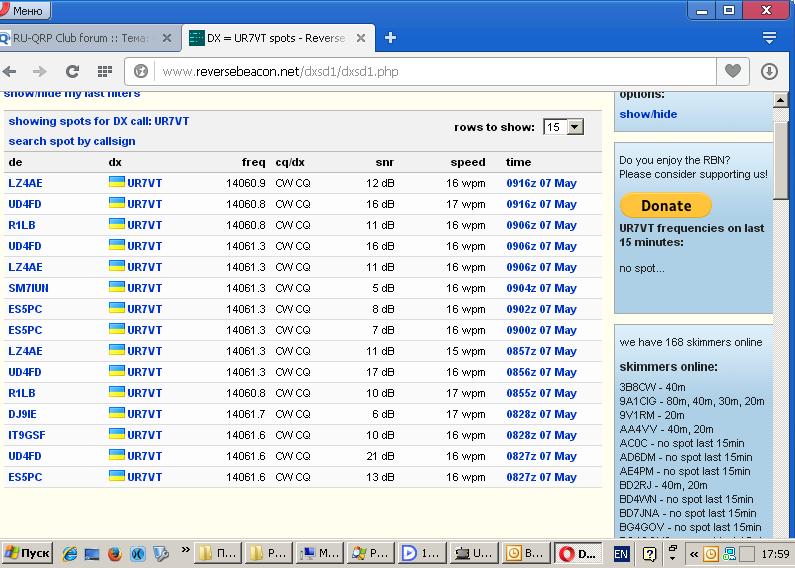
Task: Click search spot by callsign link
Action: pos(72,141)
